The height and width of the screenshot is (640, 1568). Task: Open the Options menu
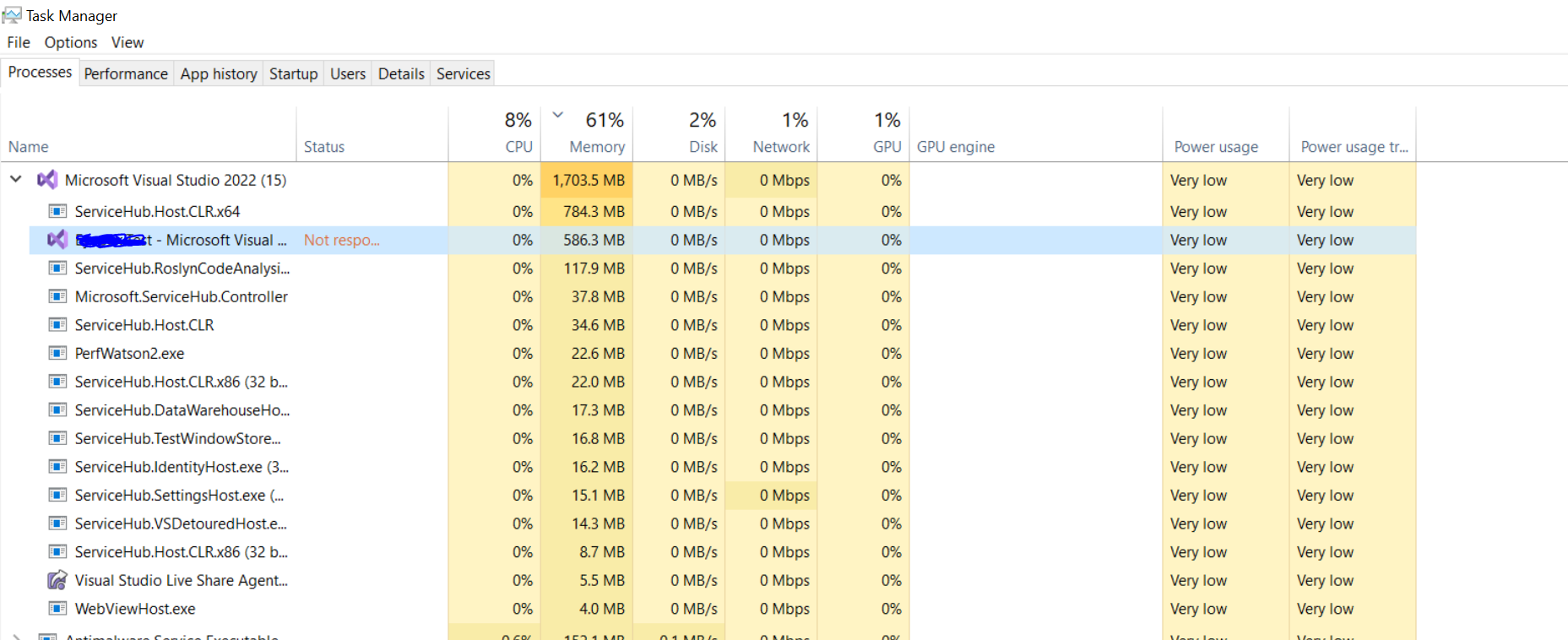point(71,42)
